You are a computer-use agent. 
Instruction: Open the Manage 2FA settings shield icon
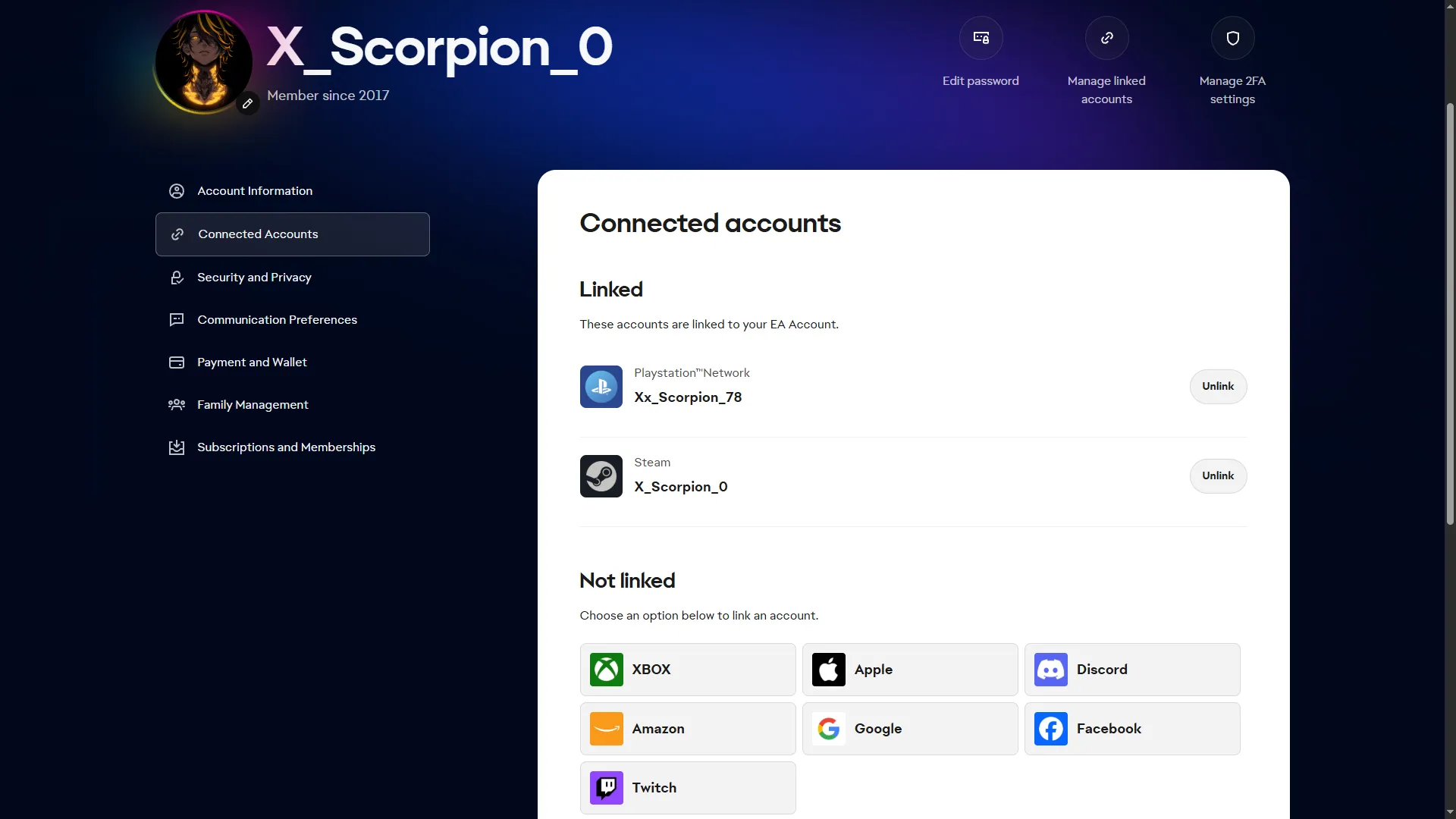point(1232,38)
